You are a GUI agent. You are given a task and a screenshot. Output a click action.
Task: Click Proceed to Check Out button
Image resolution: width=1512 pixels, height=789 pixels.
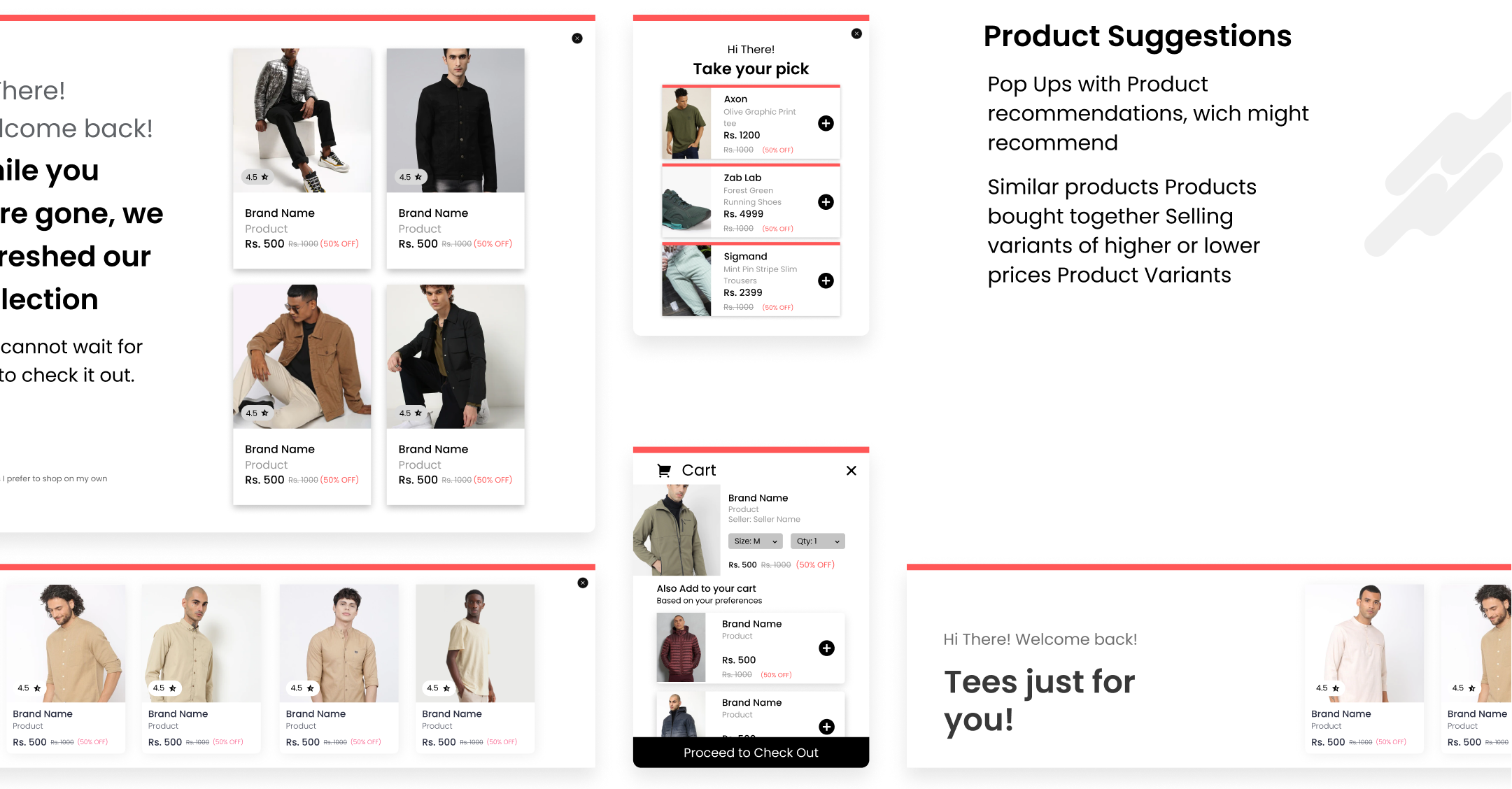tap(750, 752)
